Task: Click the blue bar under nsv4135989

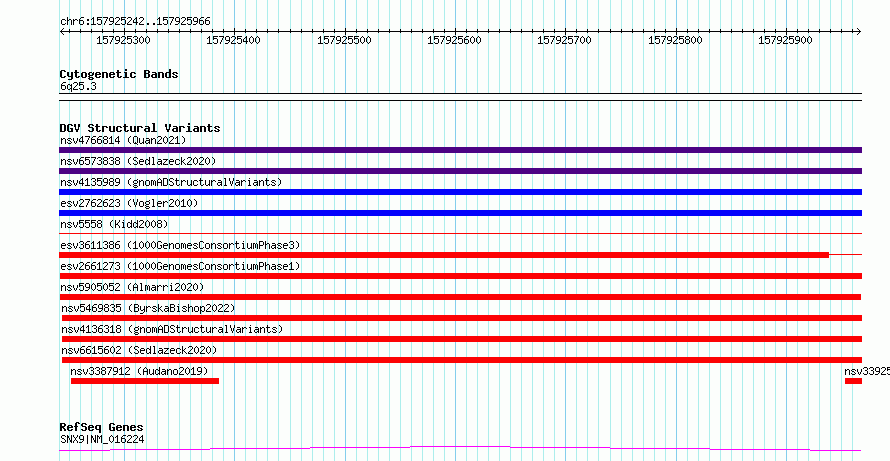Action: pyautogui.click(x=460, y=192)
